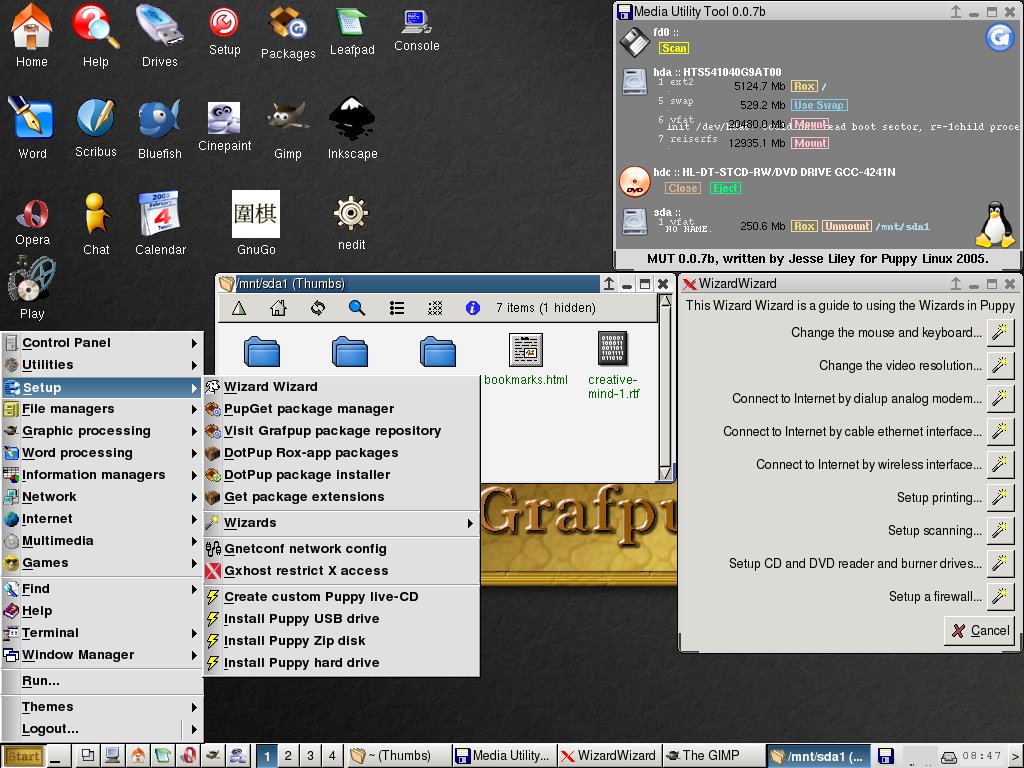The width and height of the screenshot is (1024, 768).
Task: Select Wizard Wizard menu entry
Action: click(342, 387)
